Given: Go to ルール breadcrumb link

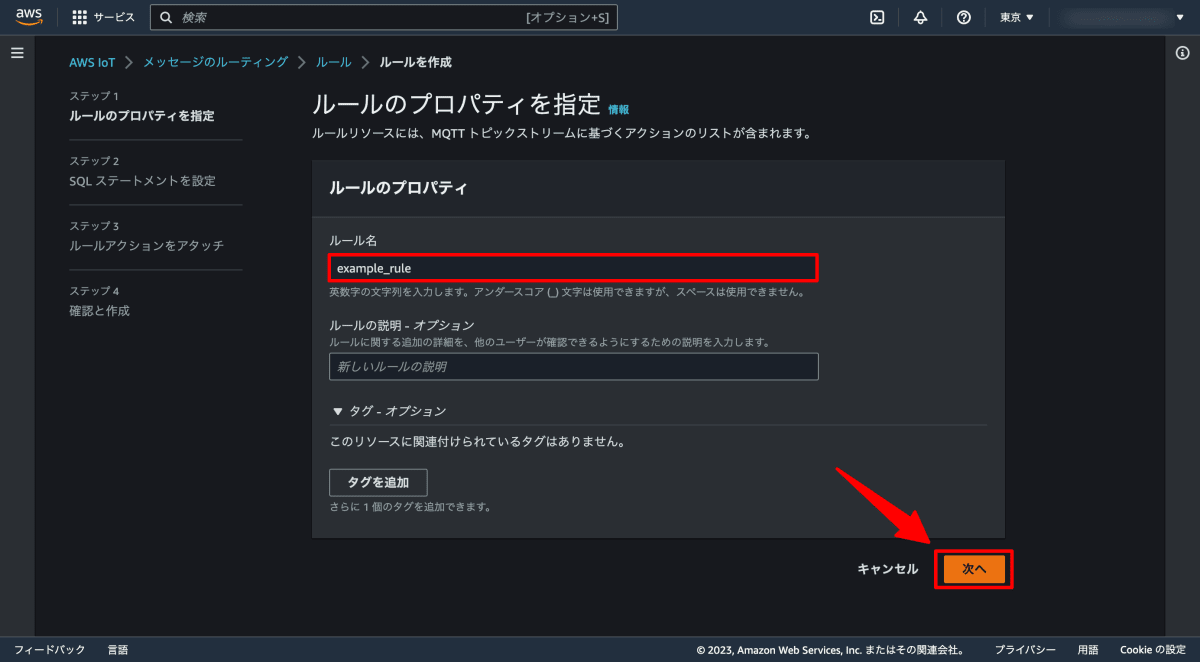Looking at the screenshot, I should click(333, 62).
